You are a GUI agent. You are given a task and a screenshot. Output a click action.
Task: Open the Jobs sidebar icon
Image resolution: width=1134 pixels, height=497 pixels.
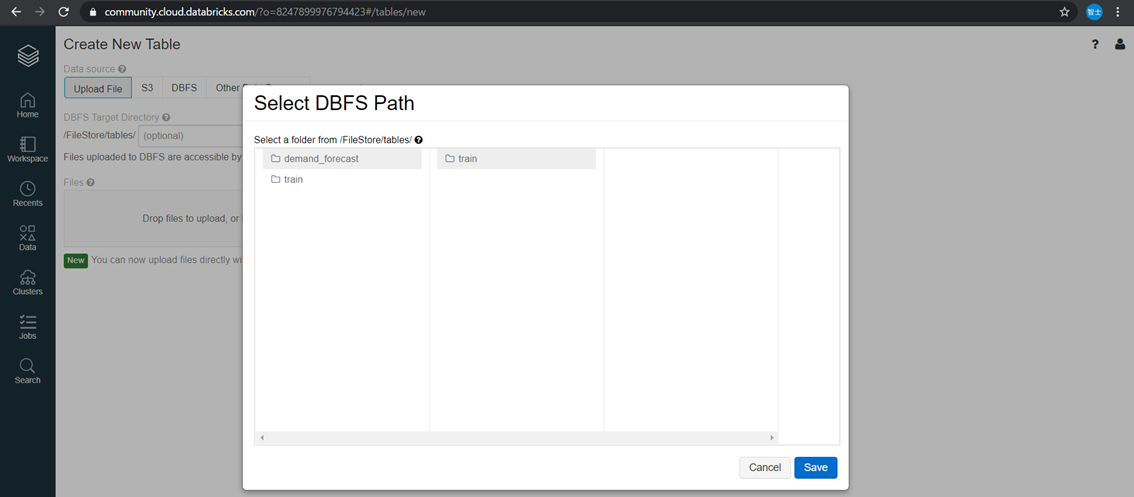coord(27,326)
